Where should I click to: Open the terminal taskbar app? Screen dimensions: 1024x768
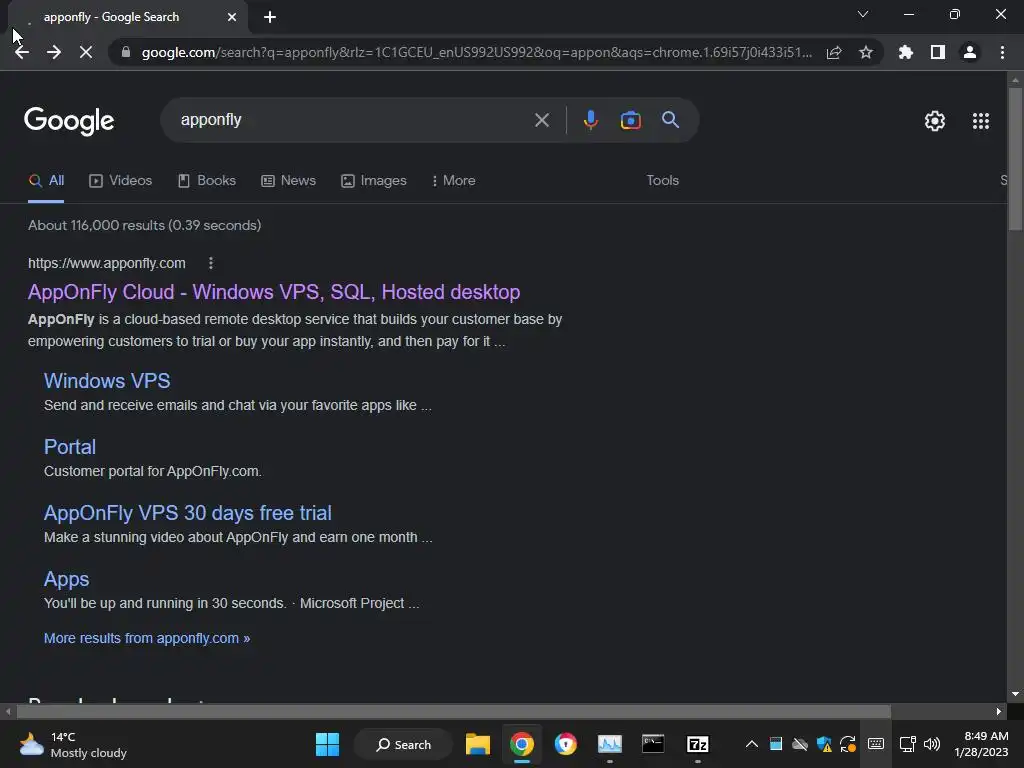click(x=653, y=744)
